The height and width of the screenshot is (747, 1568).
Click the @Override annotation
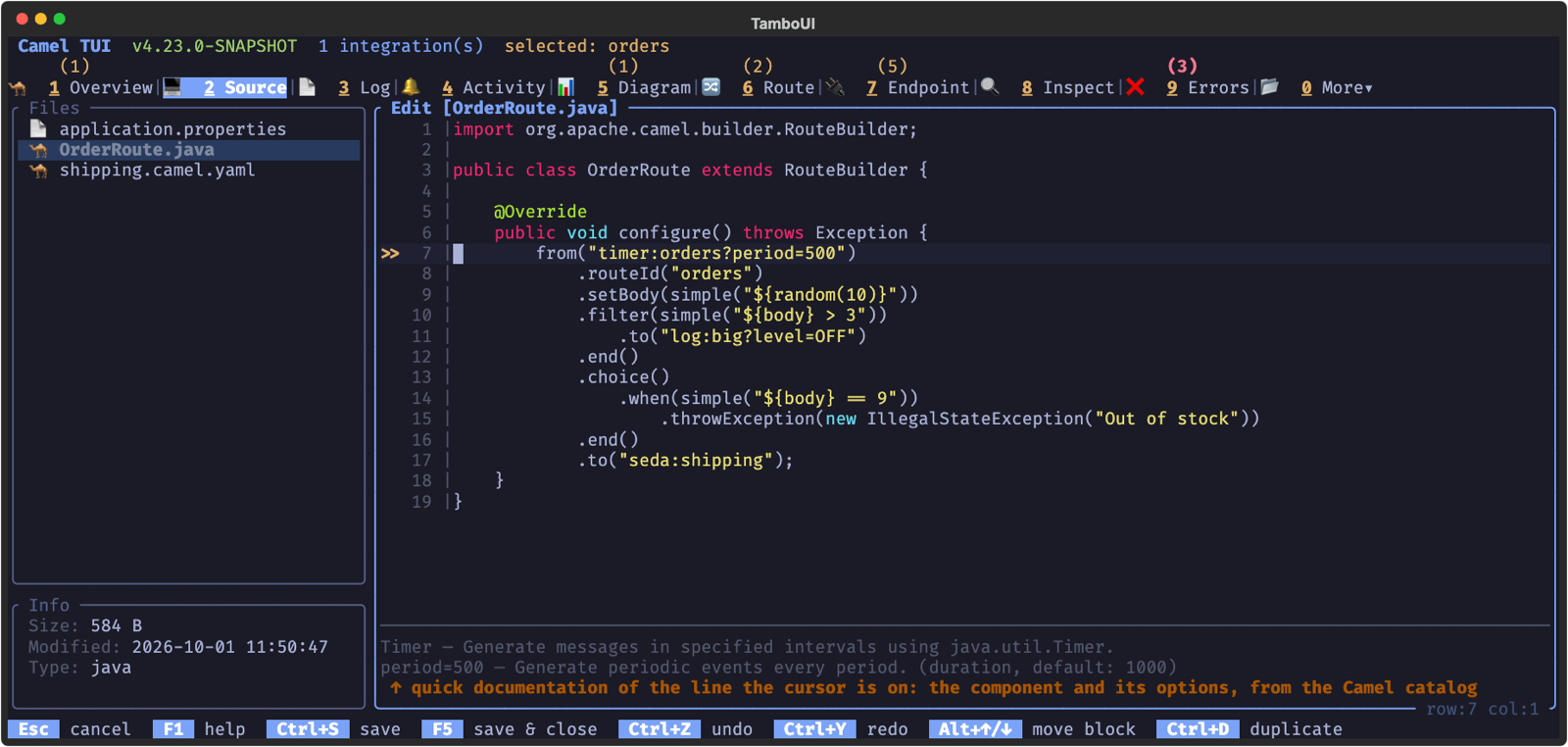[540, 212]
